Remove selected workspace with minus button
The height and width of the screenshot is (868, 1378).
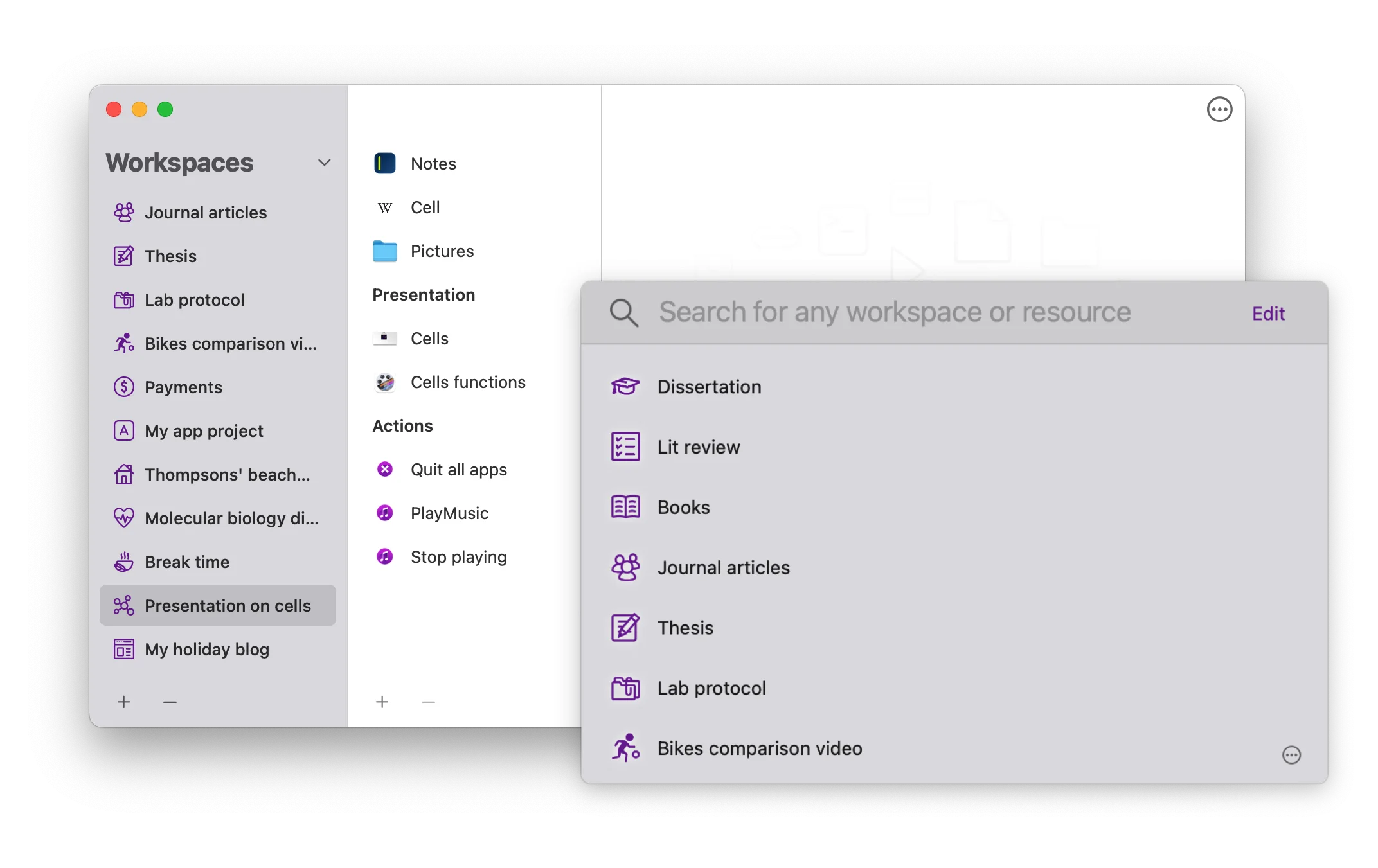tap(170, 702)
